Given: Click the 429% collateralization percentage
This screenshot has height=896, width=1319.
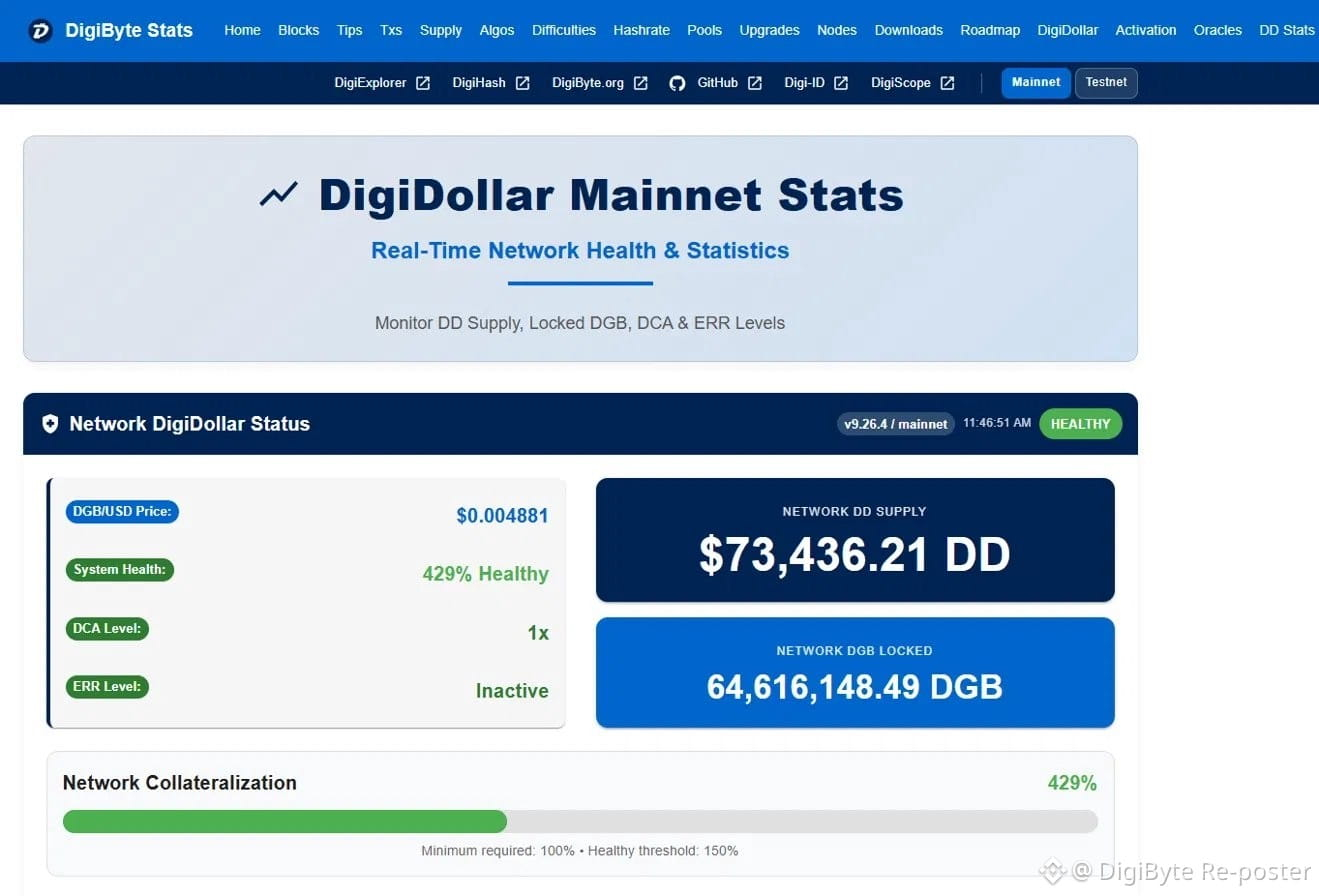Looking at the screenshot, I should tap(1072, 783).
